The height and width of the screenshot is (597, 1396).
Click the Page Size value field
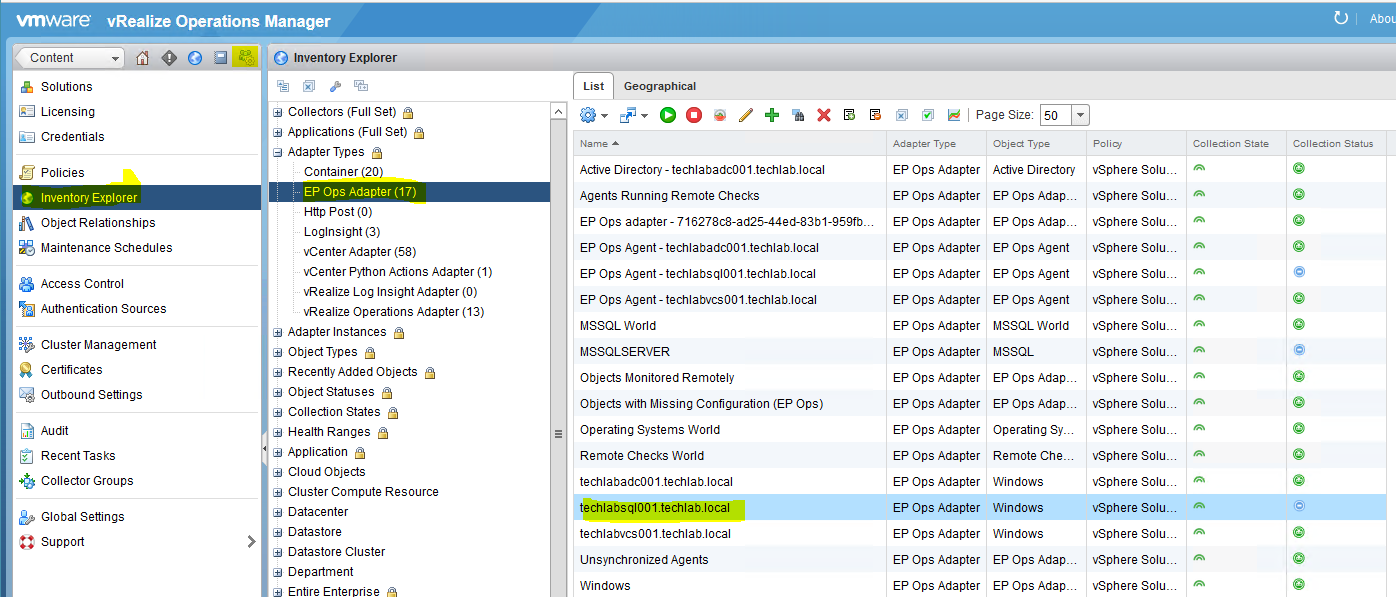coord(1055,115)
